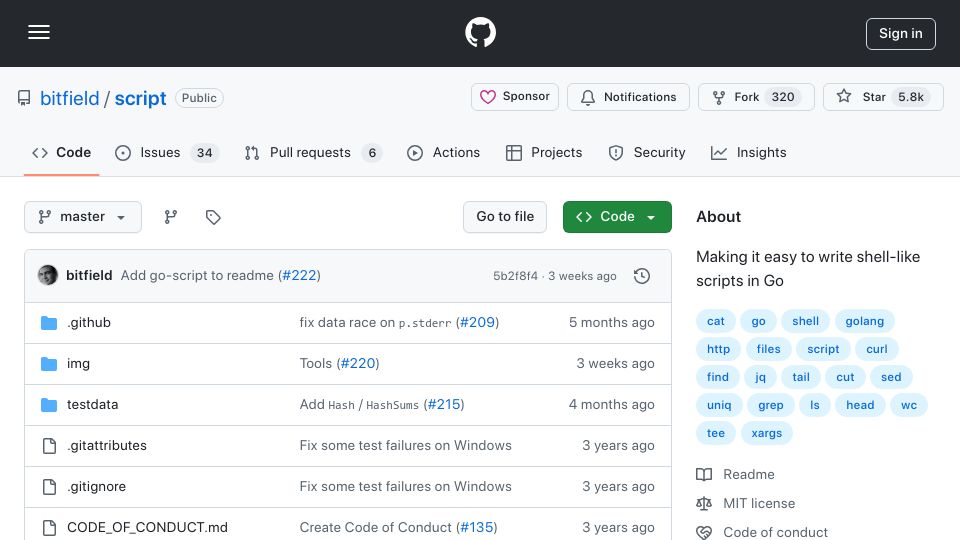
Task: Open the #209 pull request link
Action: tap(477, 323)
